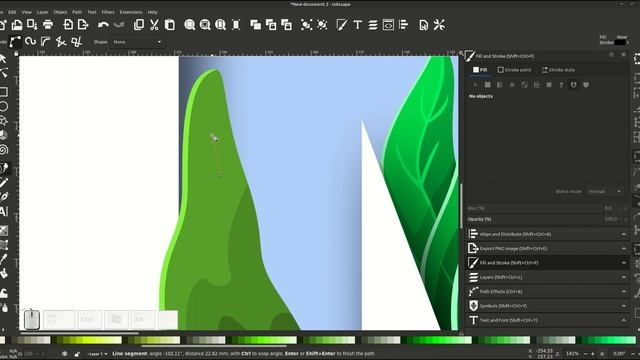
Task: Click the Copy icon
Action: tap(139, 24)
